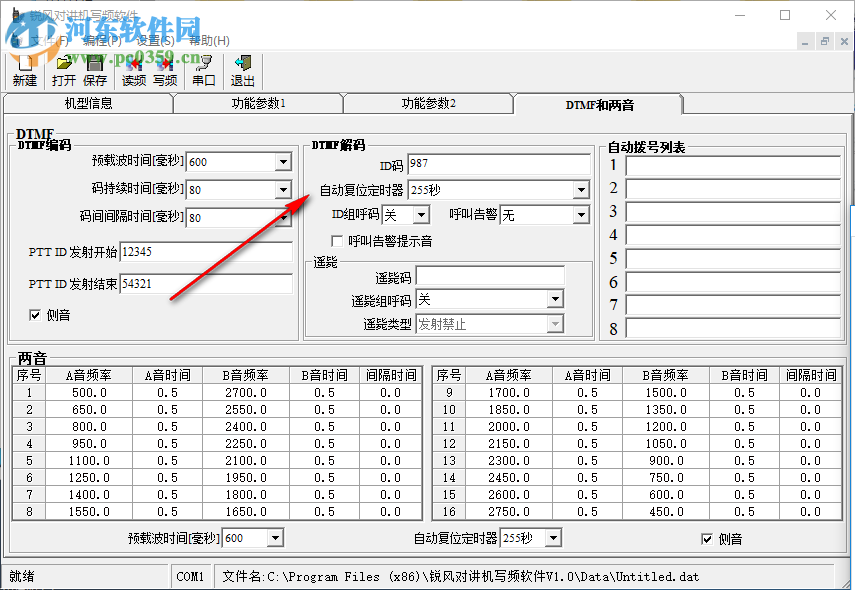Create a new file with 新建 icon
Screen dimensions: 855x590
(24, 70)
